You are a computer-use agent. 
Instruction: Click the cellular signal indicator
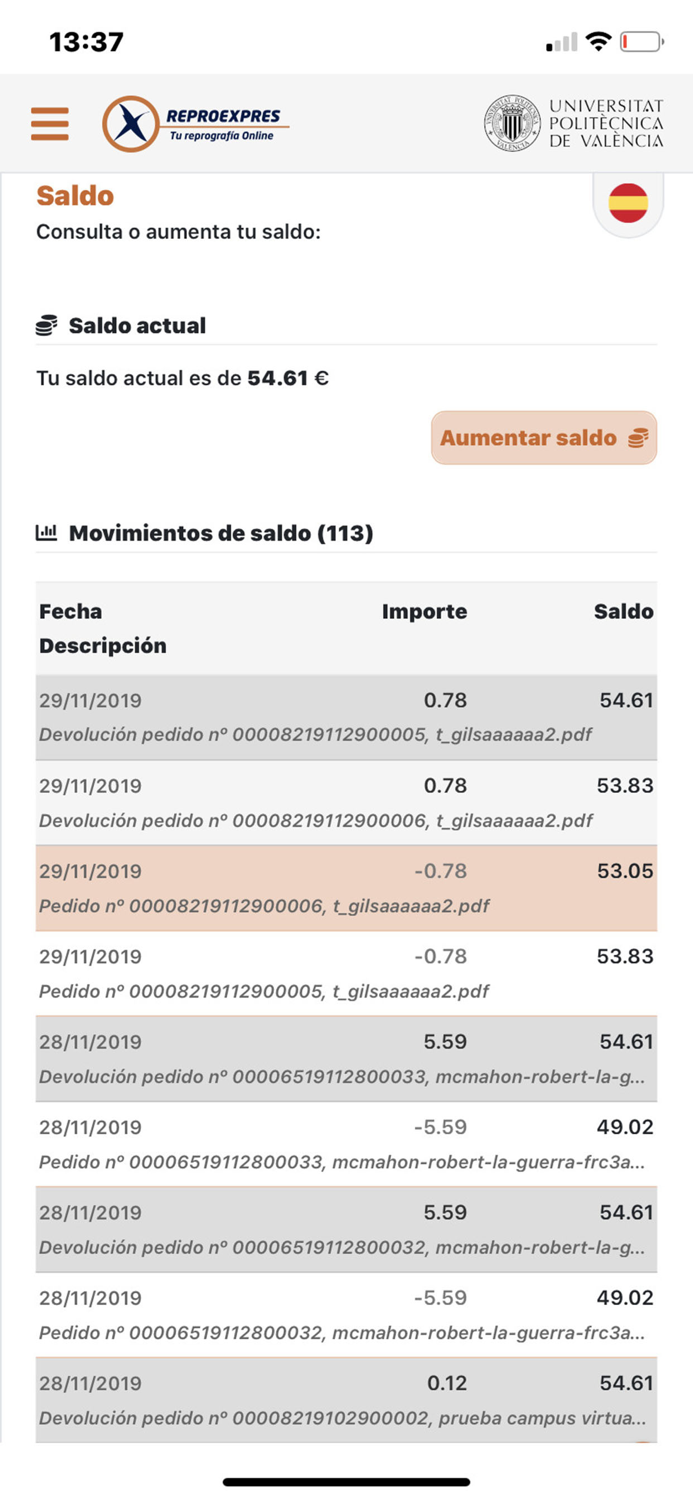[x=561, y=42]
